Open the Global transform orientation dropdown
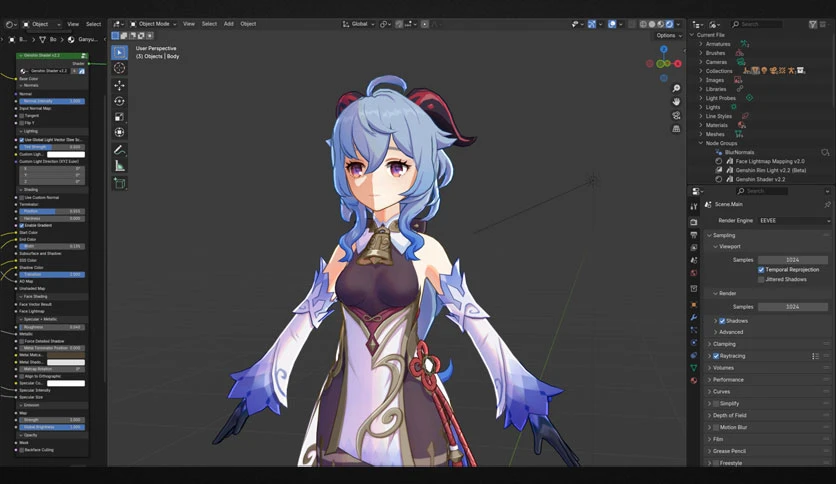This screenshot has height=484, width=836. 358,24
